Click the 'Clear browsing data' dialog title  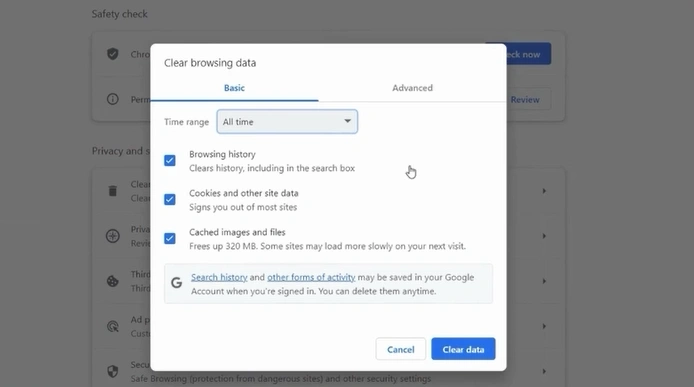(210, 63)
